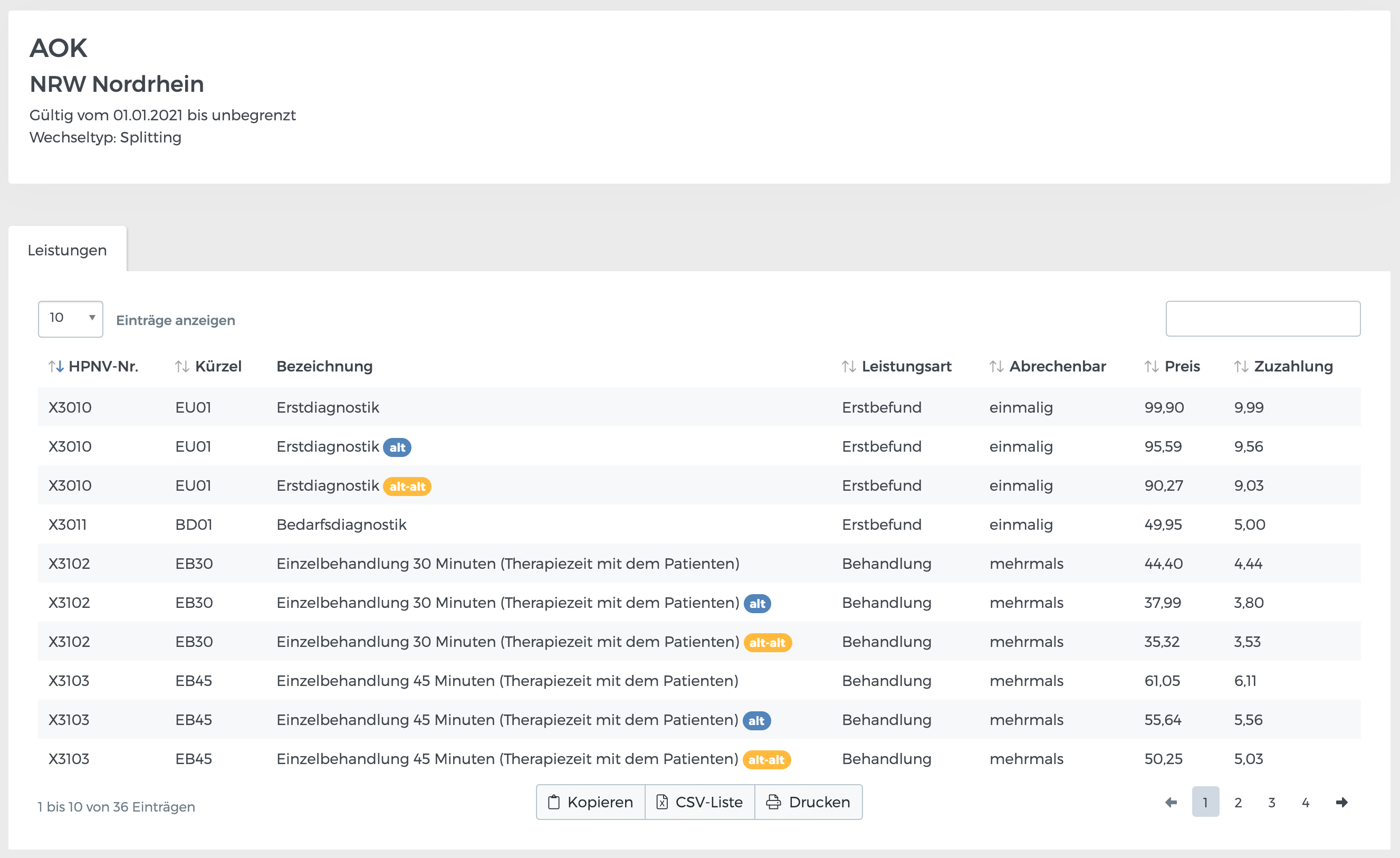Click the Kopieren button
Screen dimensions: 1400x858
[590, 802]
